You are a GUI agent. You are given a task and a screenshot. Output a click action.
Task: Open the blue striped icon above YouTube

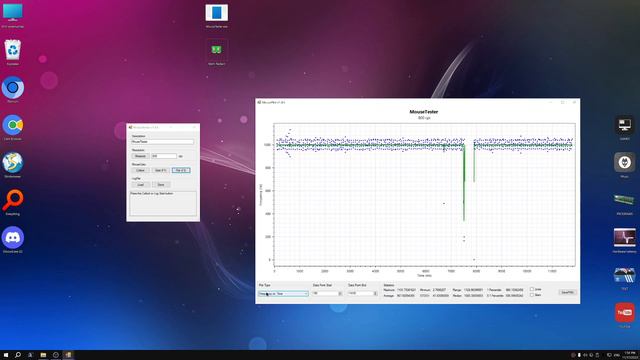[624, 275]
